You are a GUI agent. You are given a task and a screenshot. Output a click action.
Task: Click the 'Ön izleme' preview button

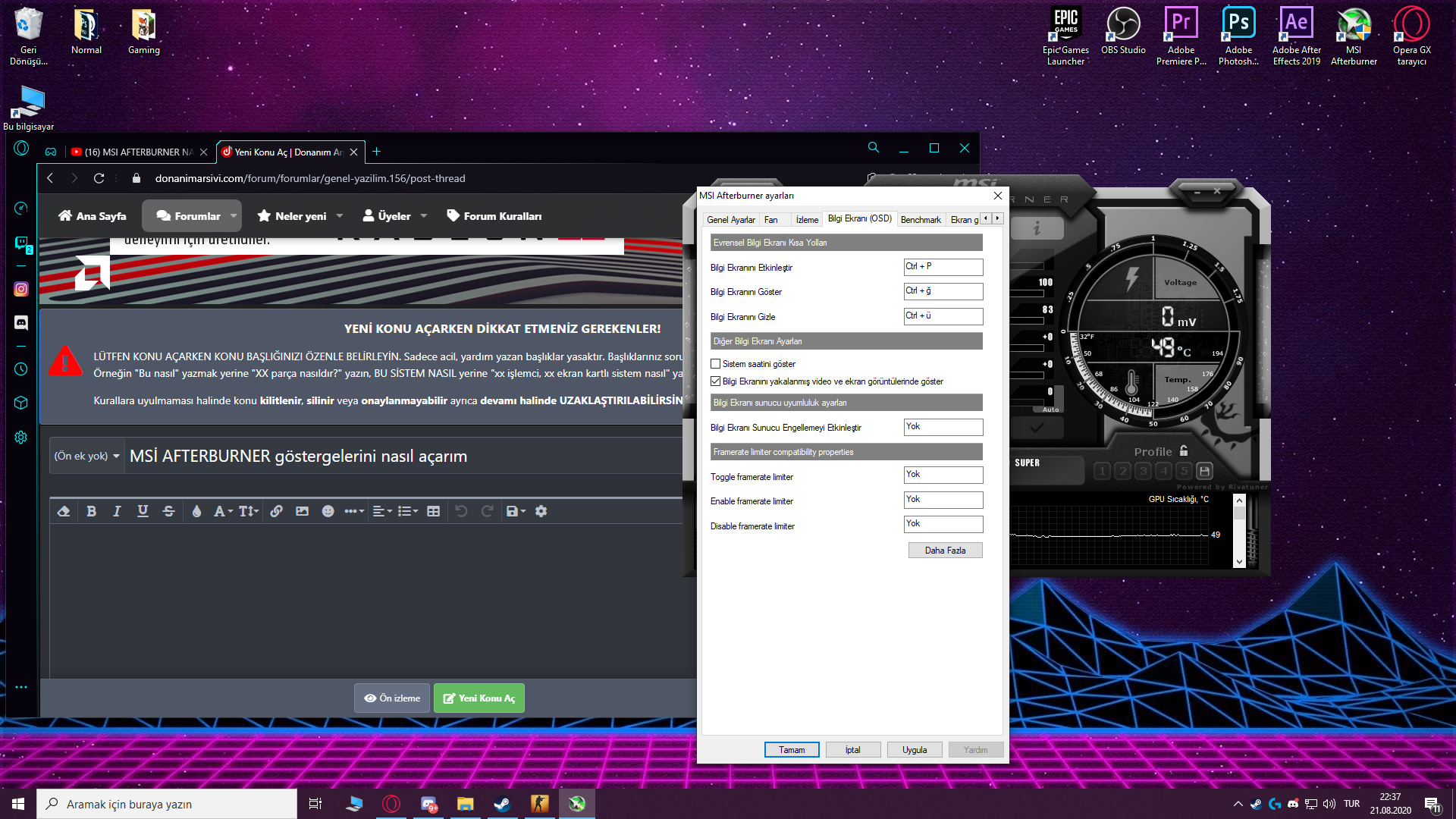tap(392, 698)
